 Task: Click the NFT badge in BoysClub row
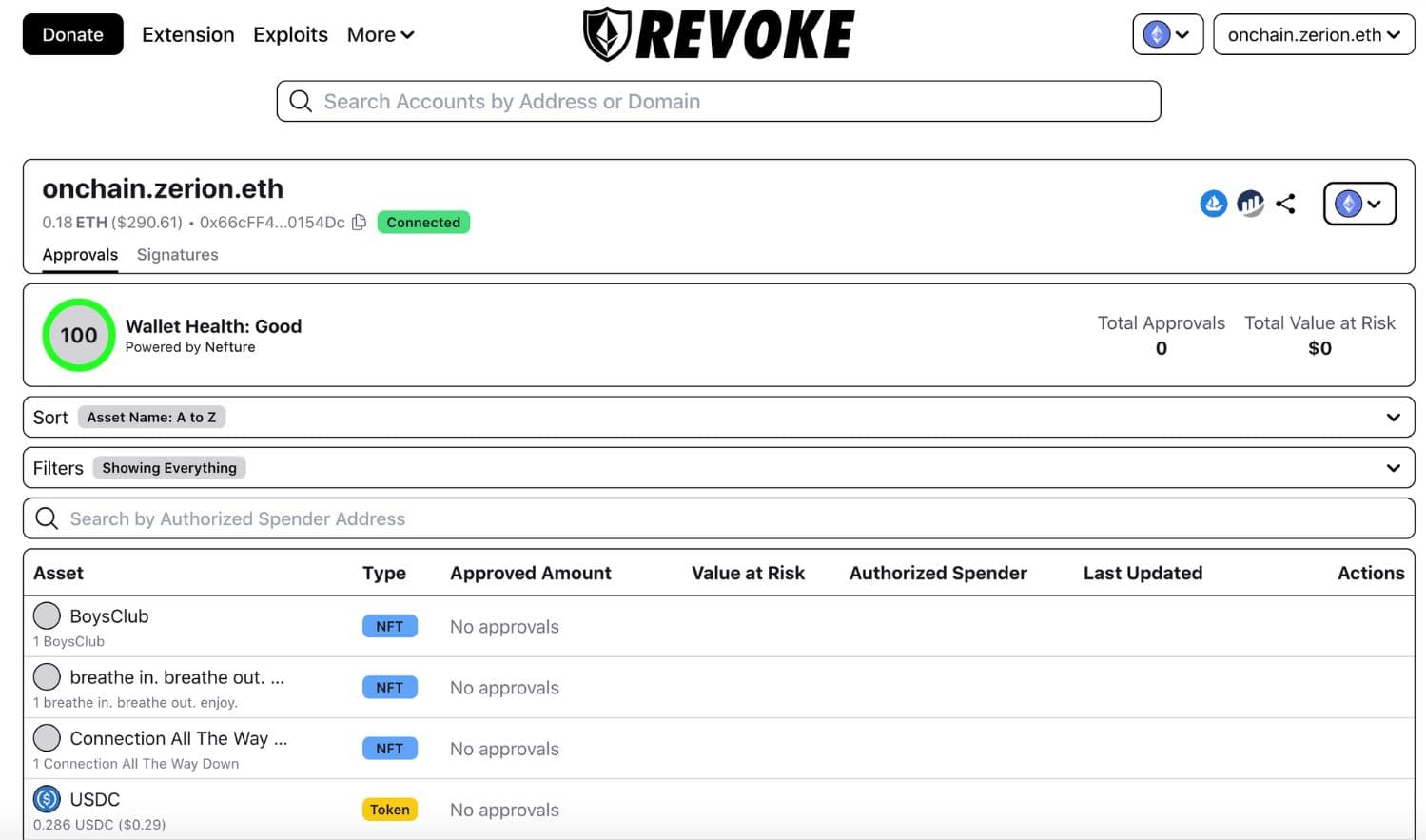coord(390,626)
